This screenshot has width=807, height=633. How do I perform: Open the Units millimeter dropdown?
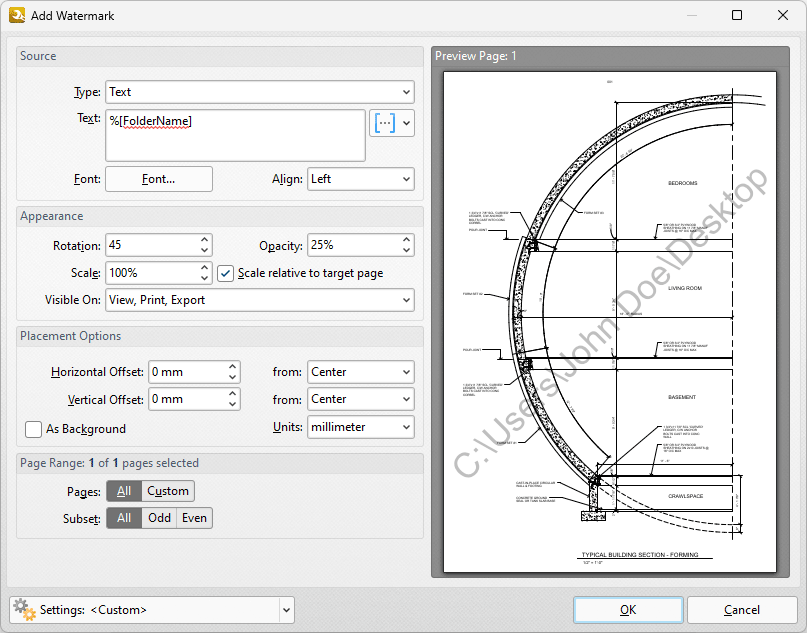click(x=361, y=427)
